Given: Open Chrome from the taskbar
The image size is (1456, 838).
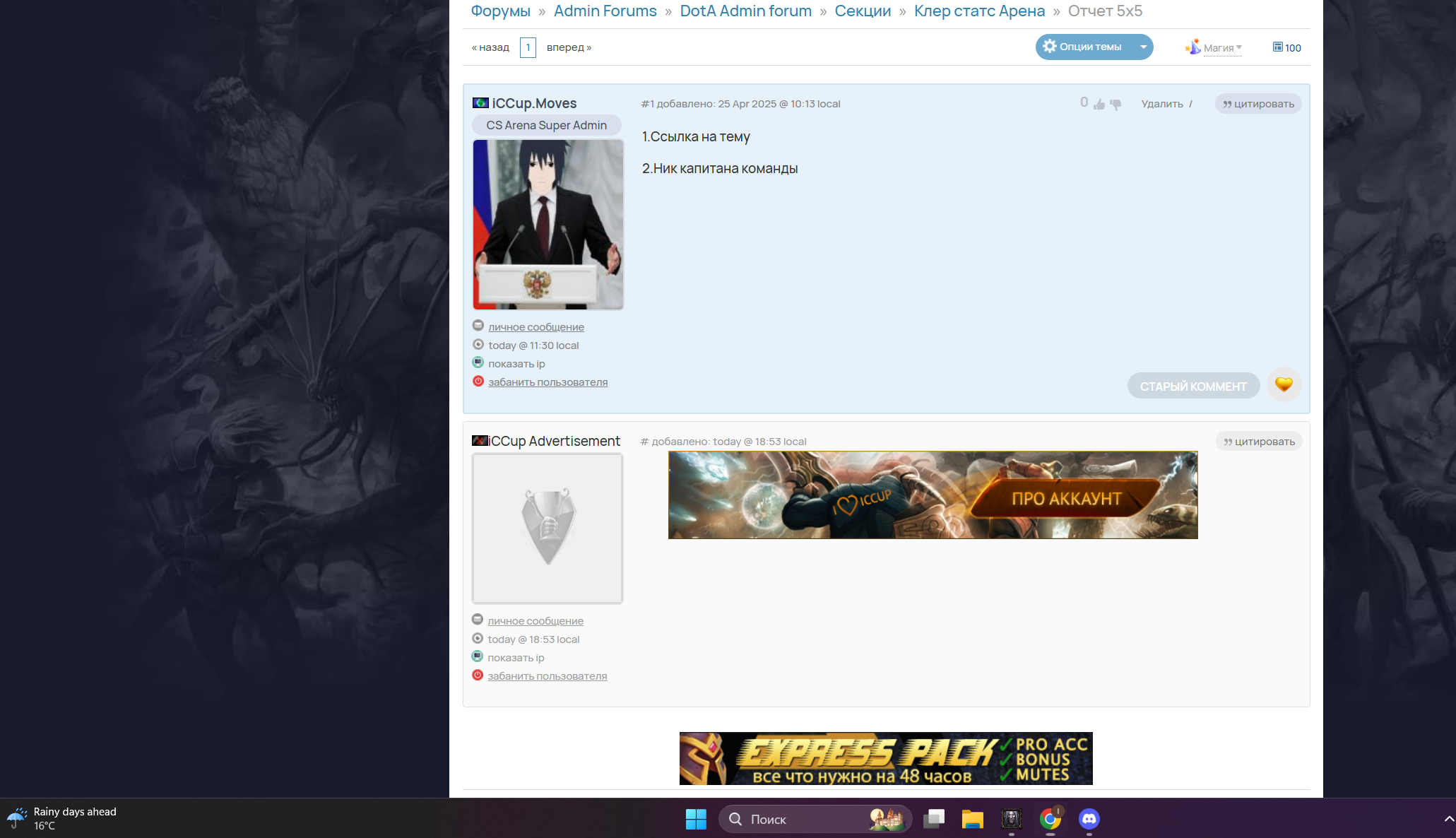Looking at the screenshot, I should point(1050,819).
